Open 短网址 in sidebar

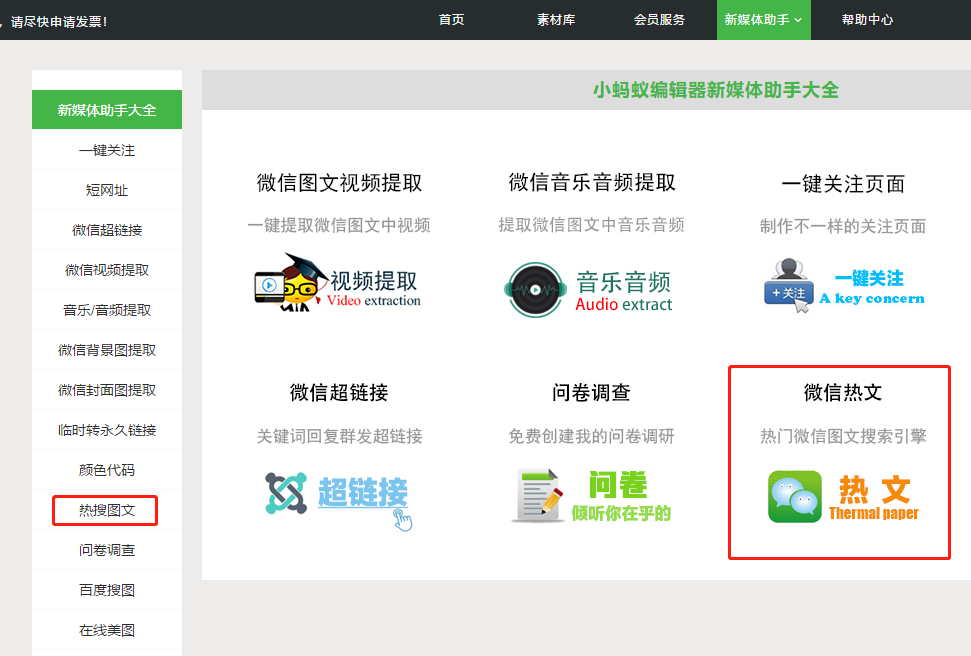[x=107, y=190]
